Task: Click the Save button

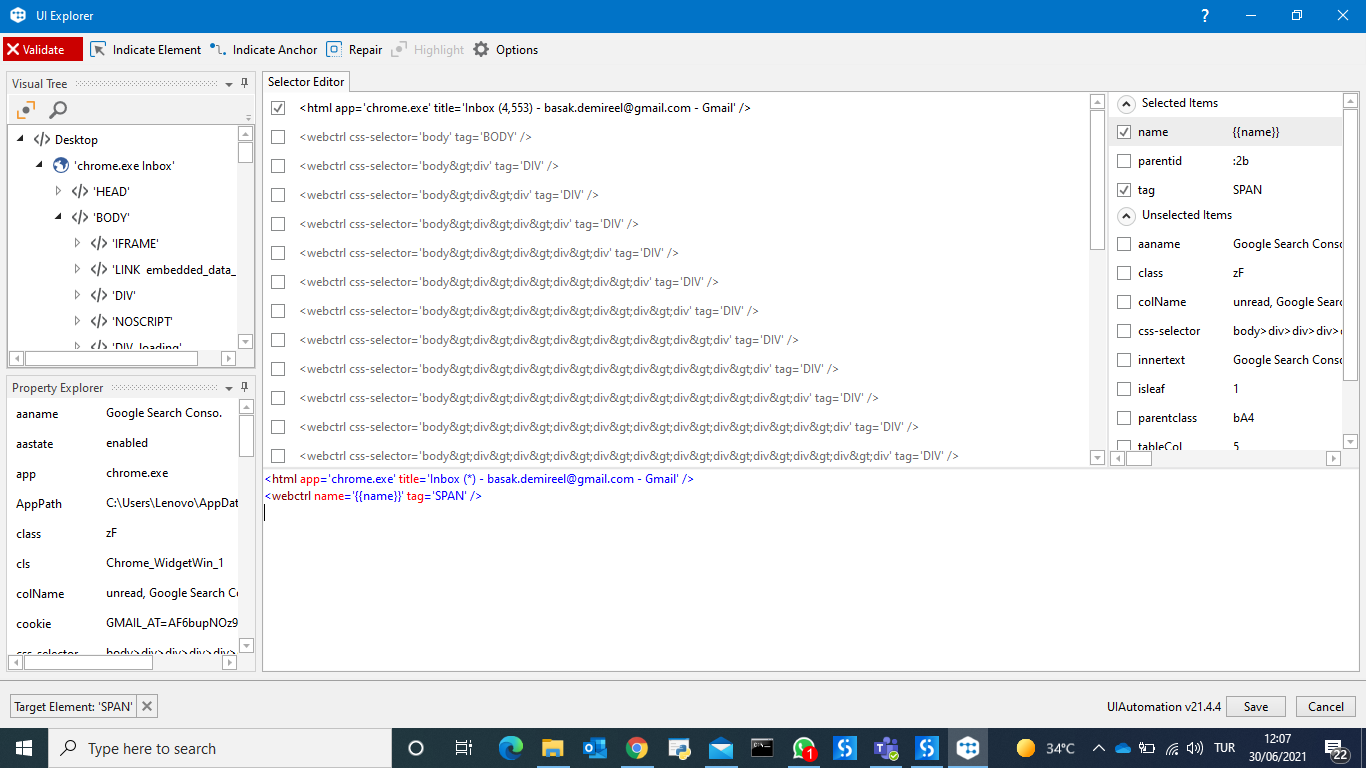Action: click(x=1256, y=706)
